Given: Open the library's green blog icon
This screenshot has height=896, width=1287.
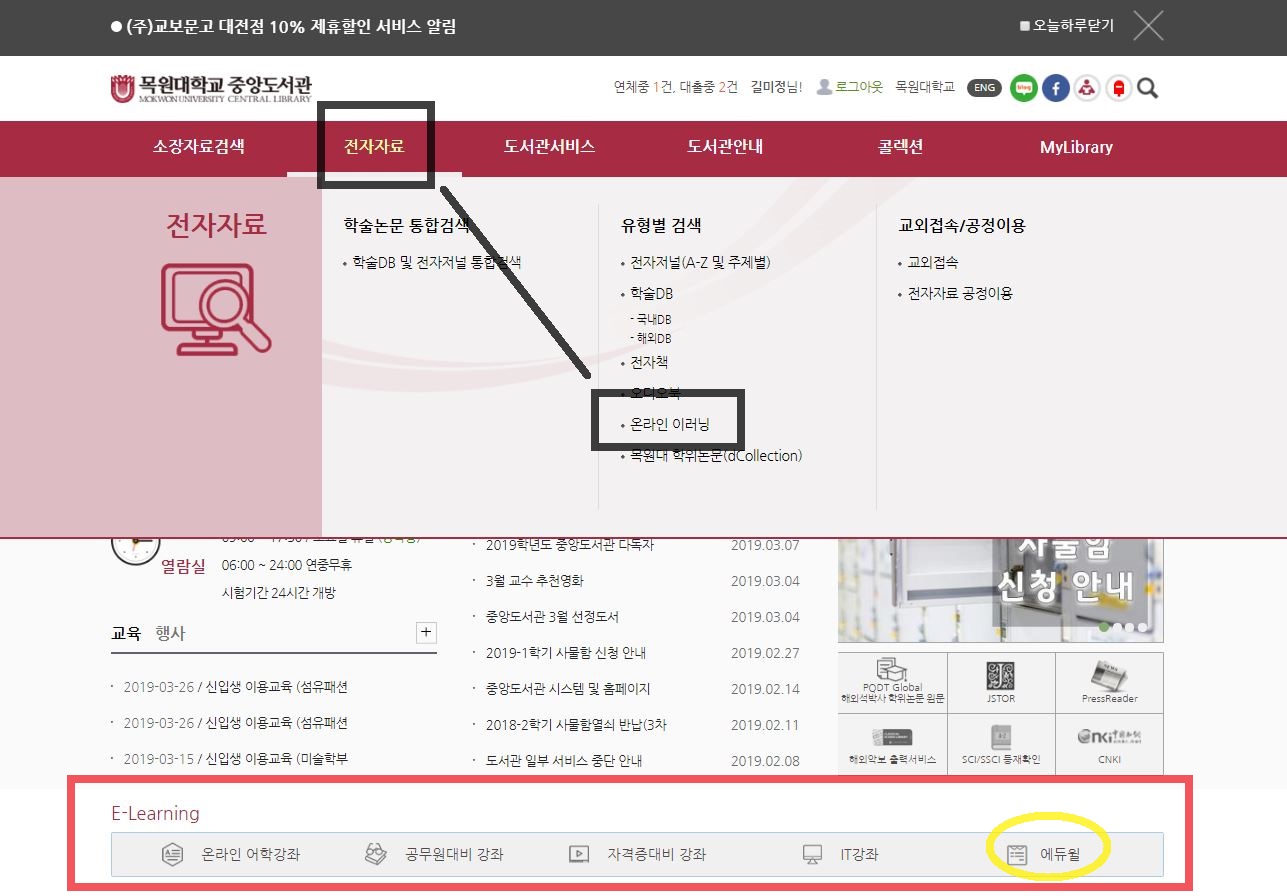Looking at the screenshot, I should point(1023,88).
